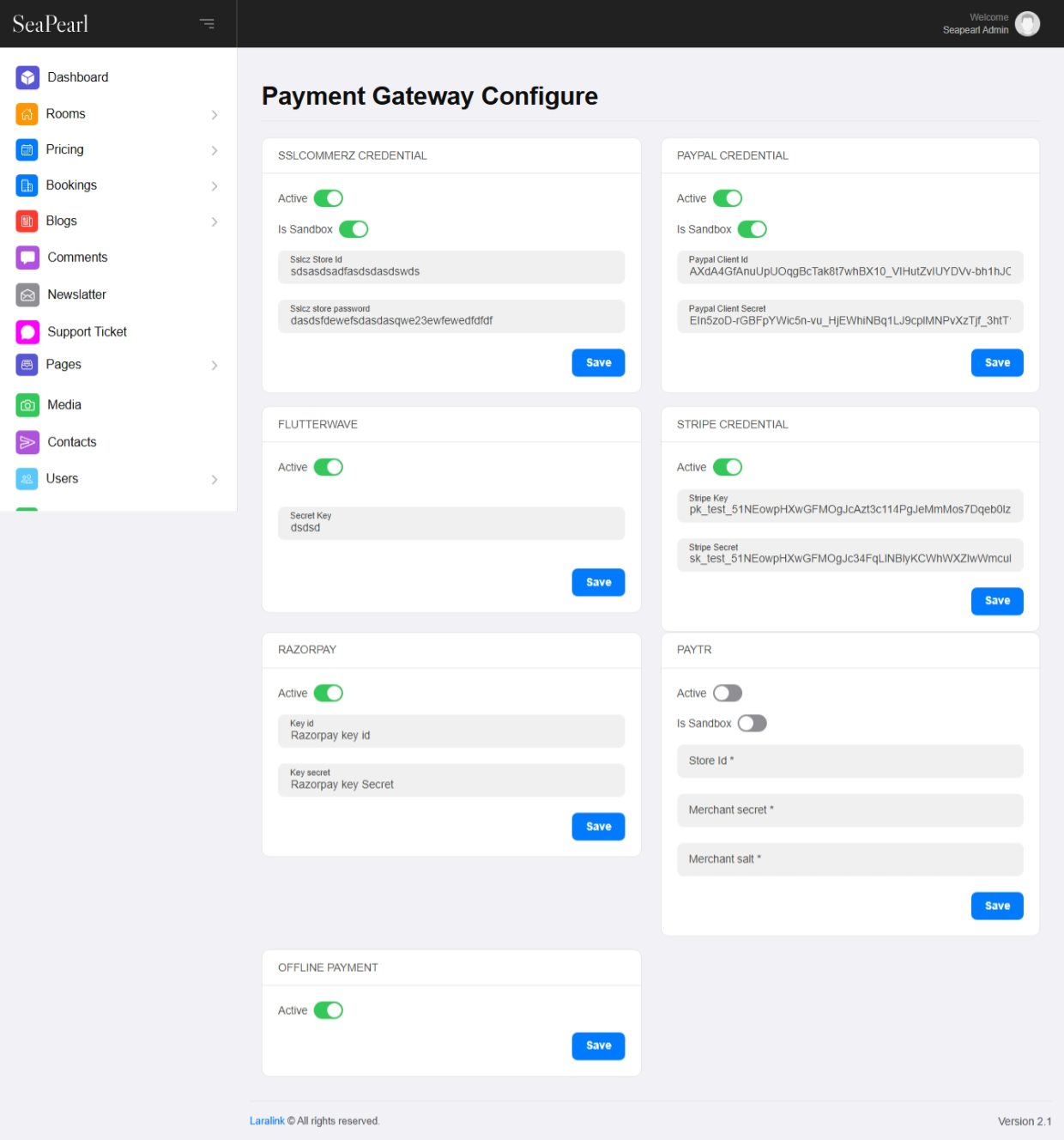Viewport: 1064px width, 1140px height.
Task: Click the Dashboard cube icon
Action: [x=27, y=77]
